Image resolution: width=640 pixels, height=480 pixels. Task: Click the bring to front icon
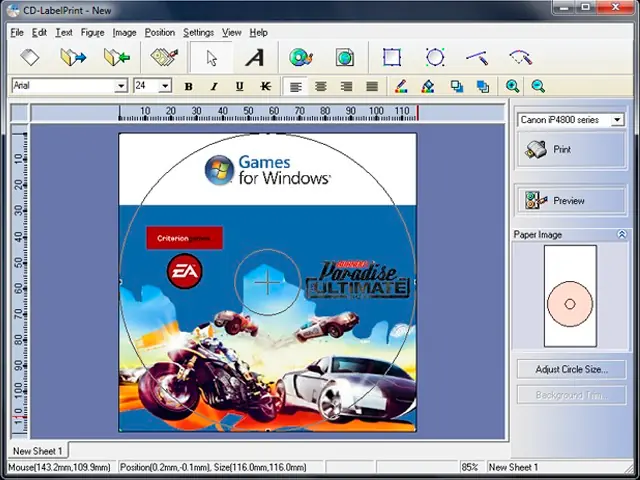(457, 86)
